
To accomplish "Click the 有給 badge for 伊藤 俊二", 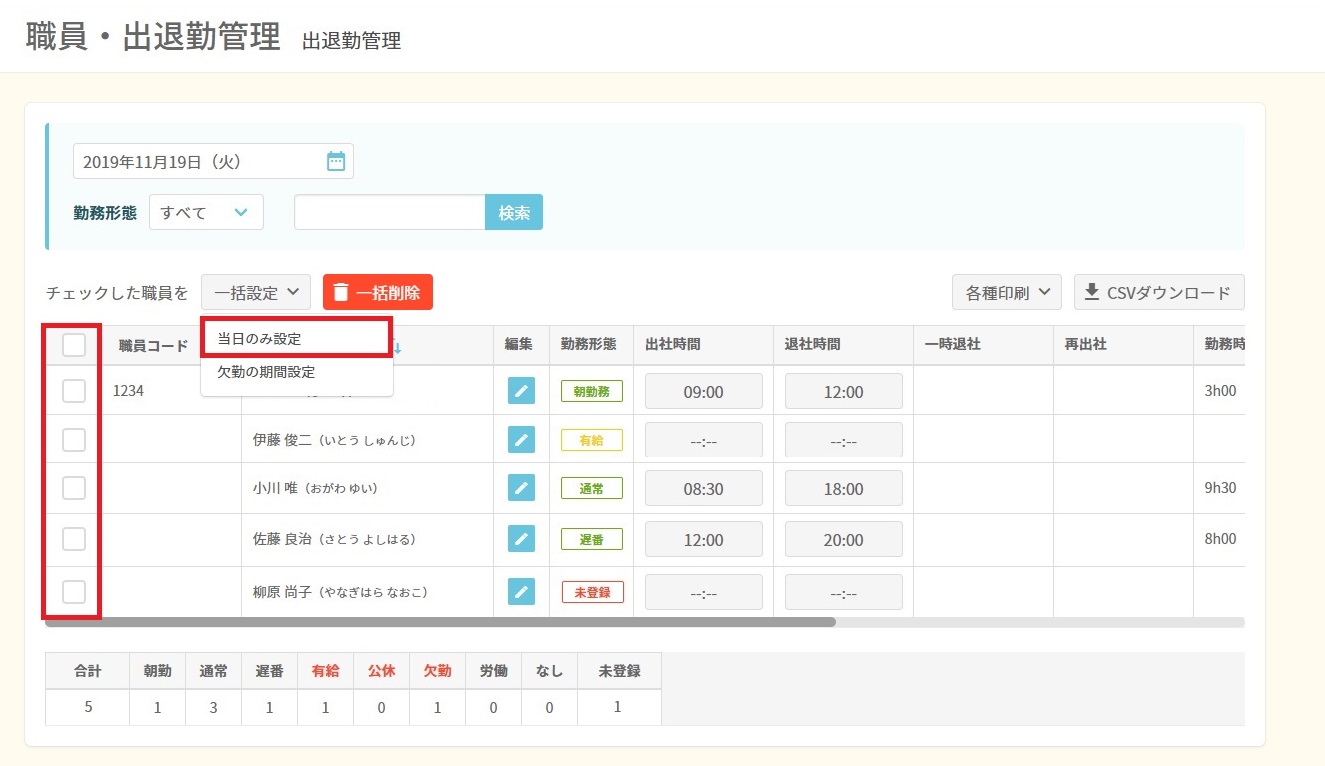I will pyautogui.click(x=592, y=440).
